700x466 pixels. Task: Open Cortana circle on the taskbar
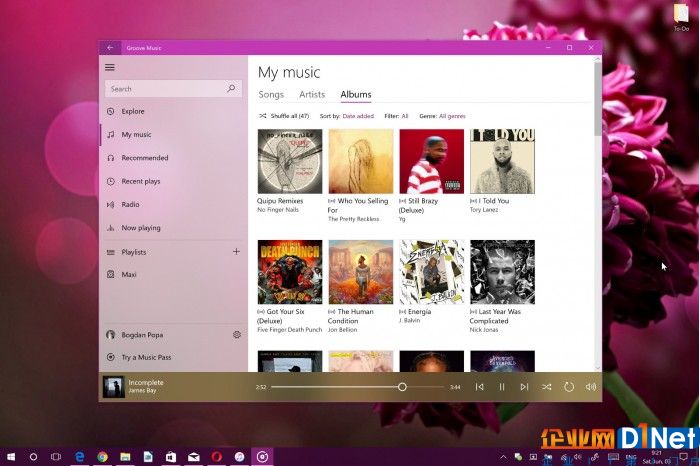click(33, 457)
